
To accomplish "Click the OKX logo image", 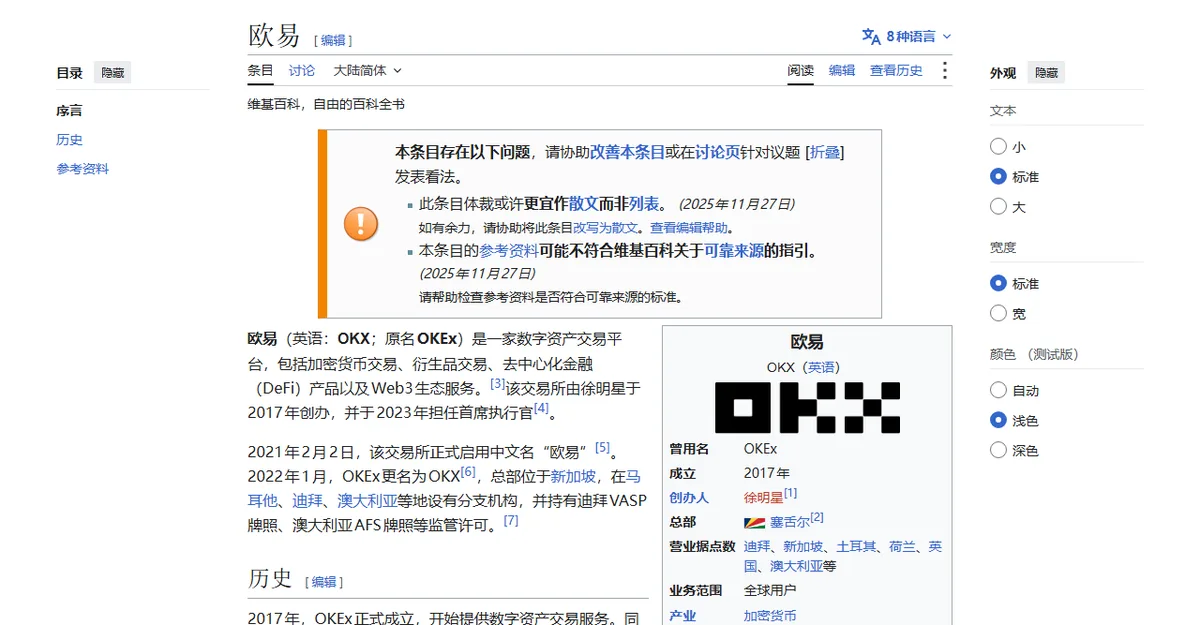I will tap(807, 407).
